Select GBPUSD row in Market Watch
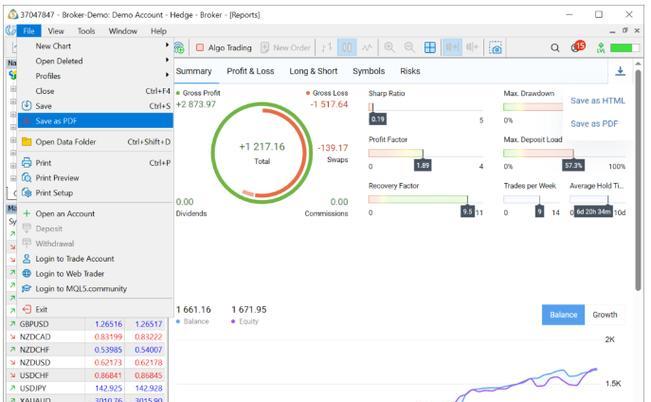This screenshot has width=651, height=402. point(87,324)
